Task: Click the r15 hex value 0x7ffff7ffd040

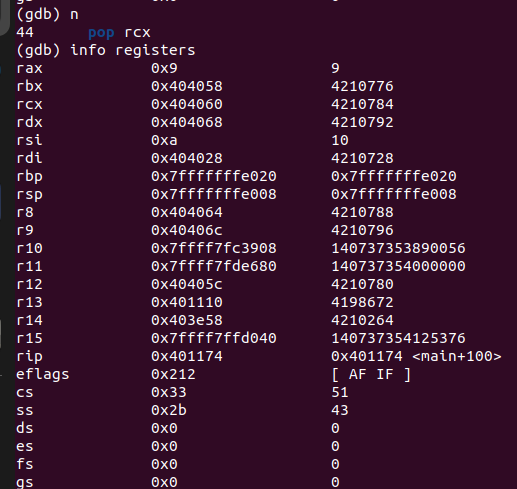Action: tap(214, 338)
